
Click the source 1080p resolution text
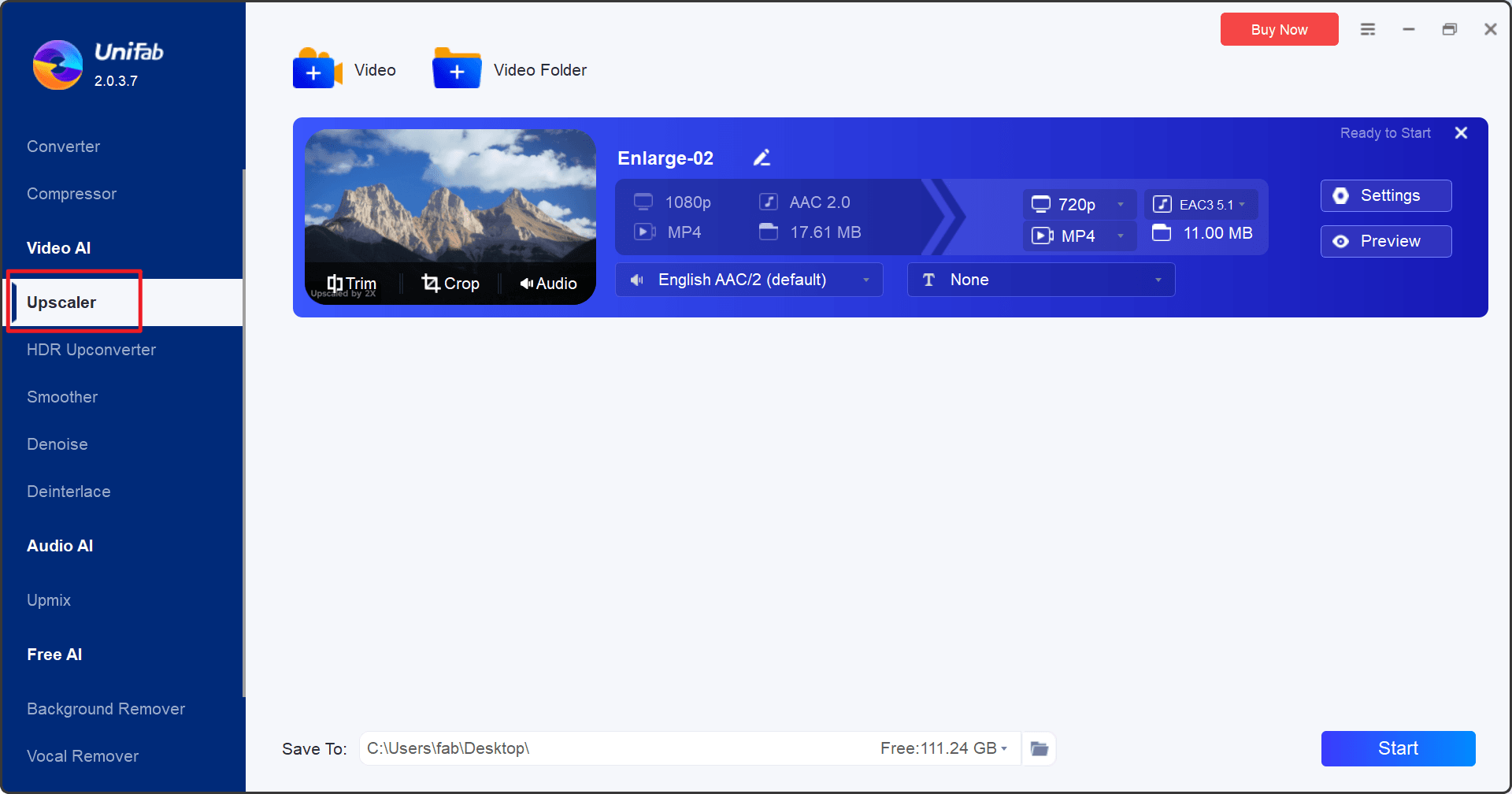pos(687,202)
